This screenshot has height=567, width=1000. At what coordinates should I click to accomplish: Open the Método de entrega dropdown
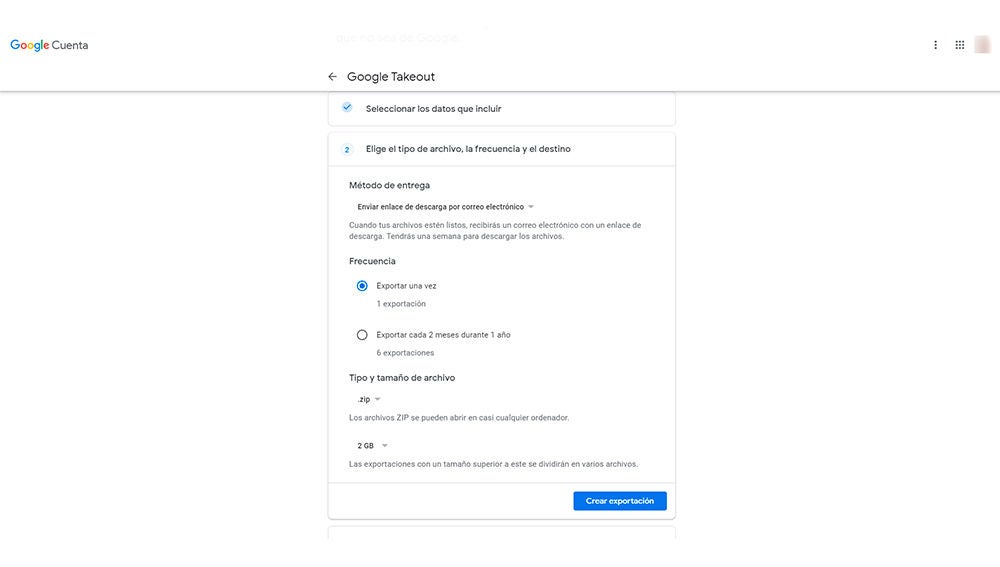[445, 207]
